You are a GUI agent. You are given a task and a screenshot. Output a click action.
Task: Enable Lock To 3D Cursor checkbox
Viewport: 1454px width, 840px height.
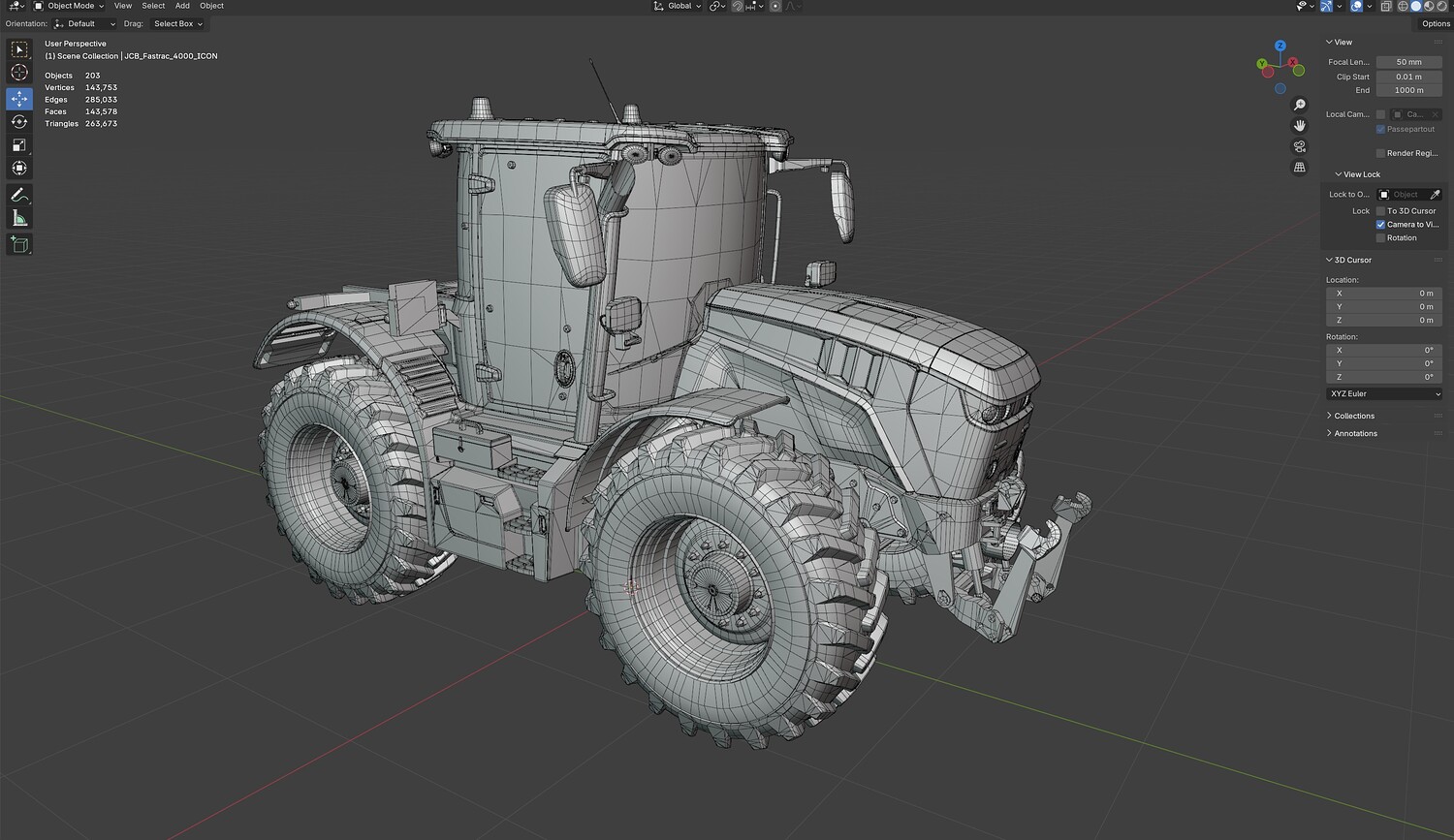[x=1380, y=211]
